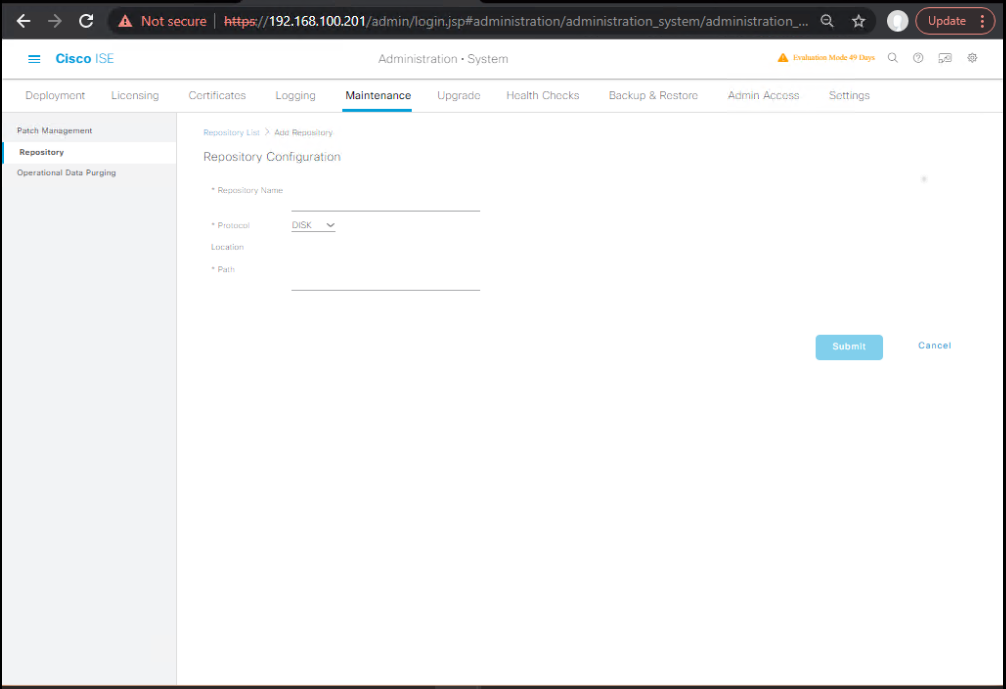Viewport: 1006px width, 689px height.
Task: Reload the page with refresh icon
Action: coord(86,21)
